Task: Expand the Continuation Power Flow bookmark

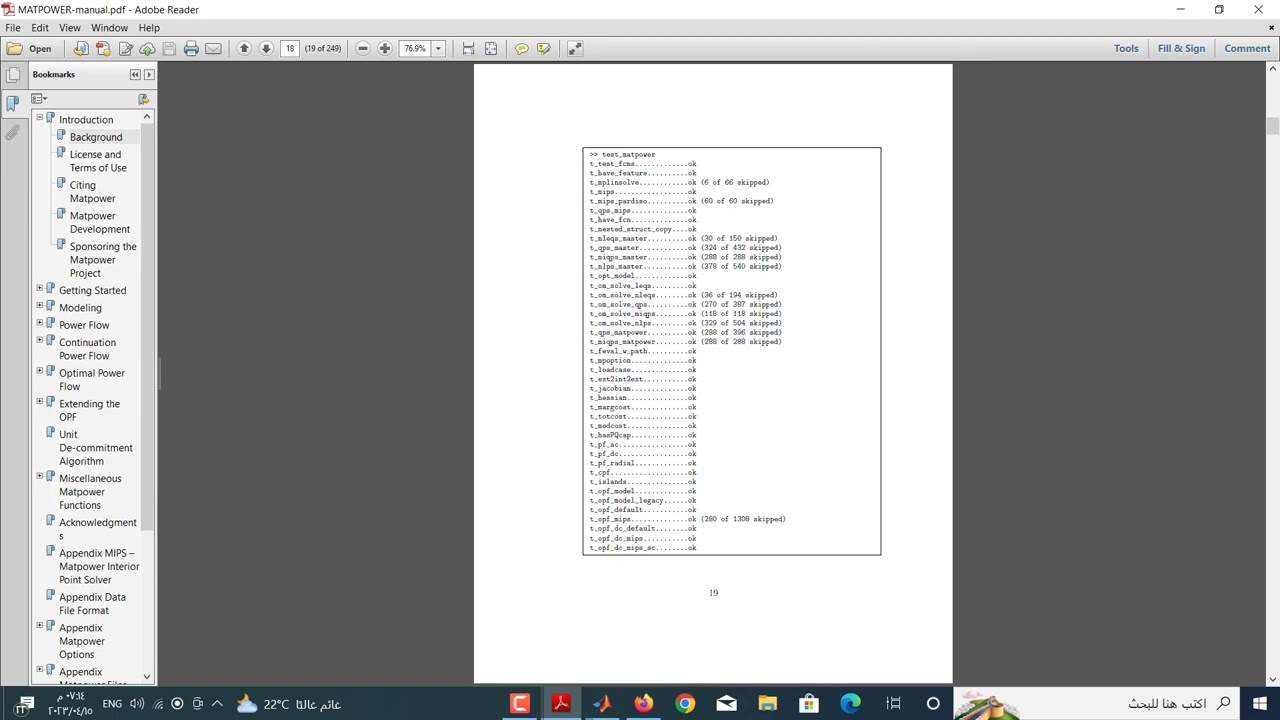Action: click(x=39, y=342)
